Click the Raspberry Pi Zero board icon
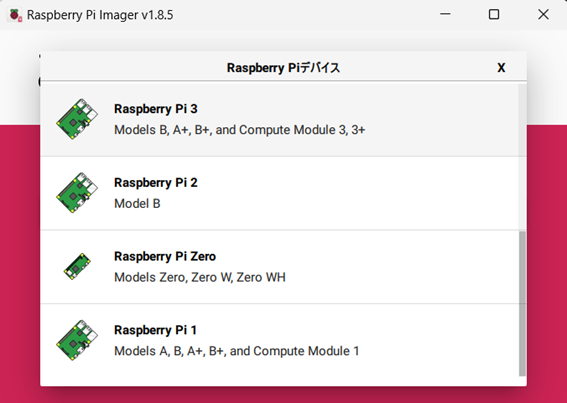The image size is (567, 403). coord(77,266)
